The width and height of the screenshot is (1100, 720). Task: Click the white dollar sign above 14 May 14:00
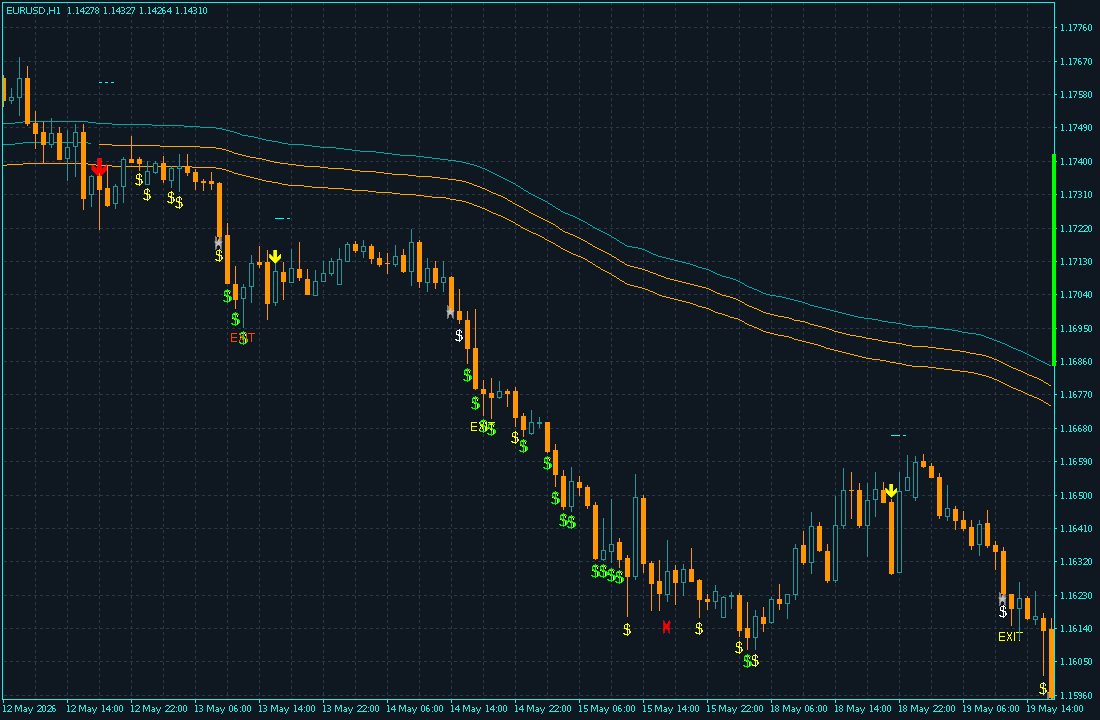pyautogui.click(x=459, y=335)
